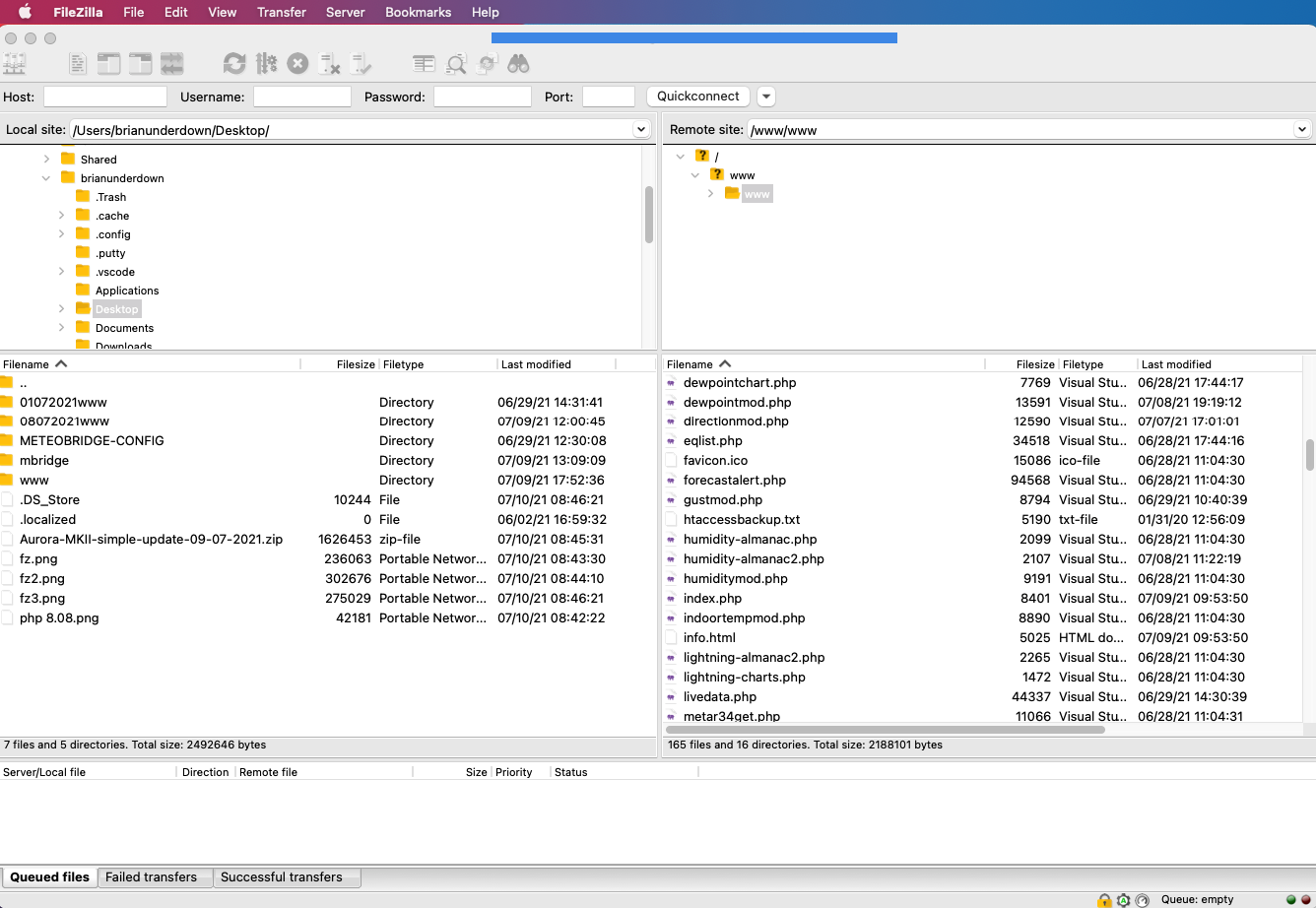
Task: Open the Bookmarks menu
Action: coord(419,12)
